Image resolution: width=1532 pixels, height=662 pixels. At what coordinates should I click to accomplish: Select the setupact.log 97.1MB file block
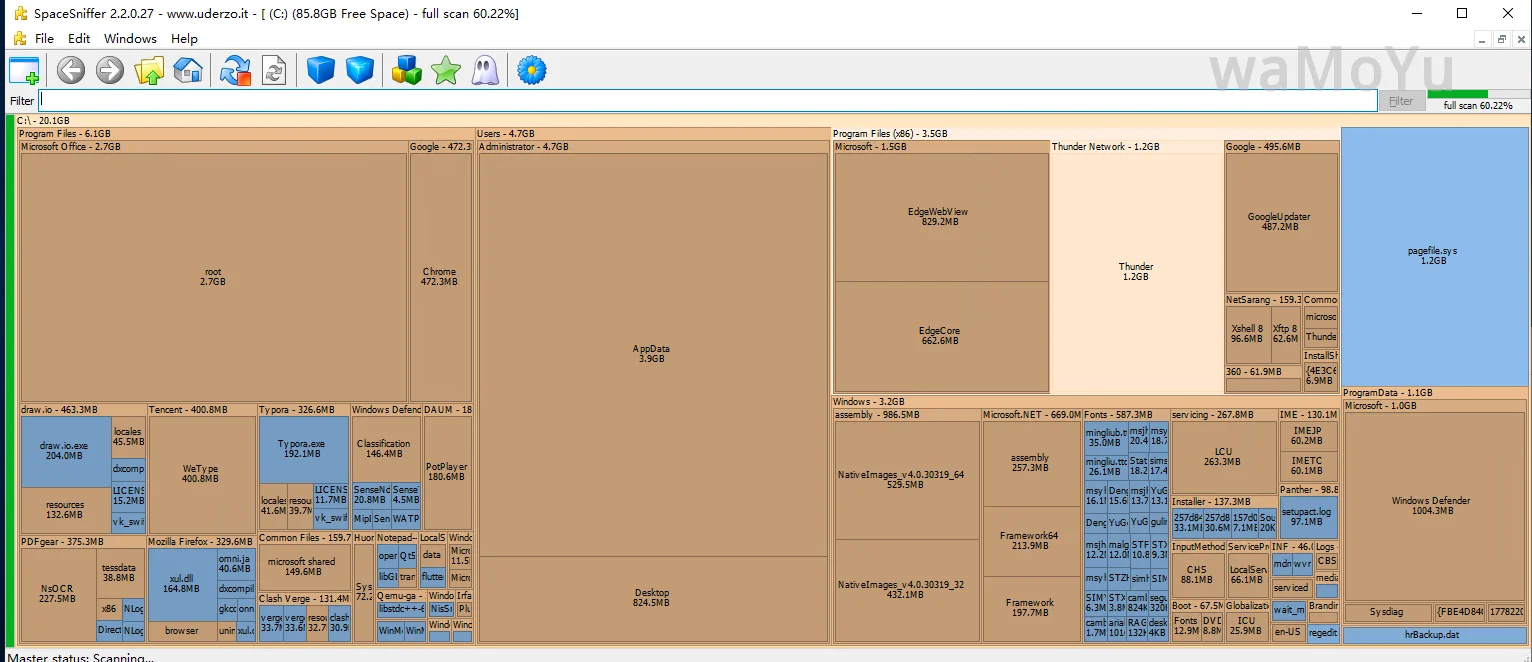tap(1307, 517)
